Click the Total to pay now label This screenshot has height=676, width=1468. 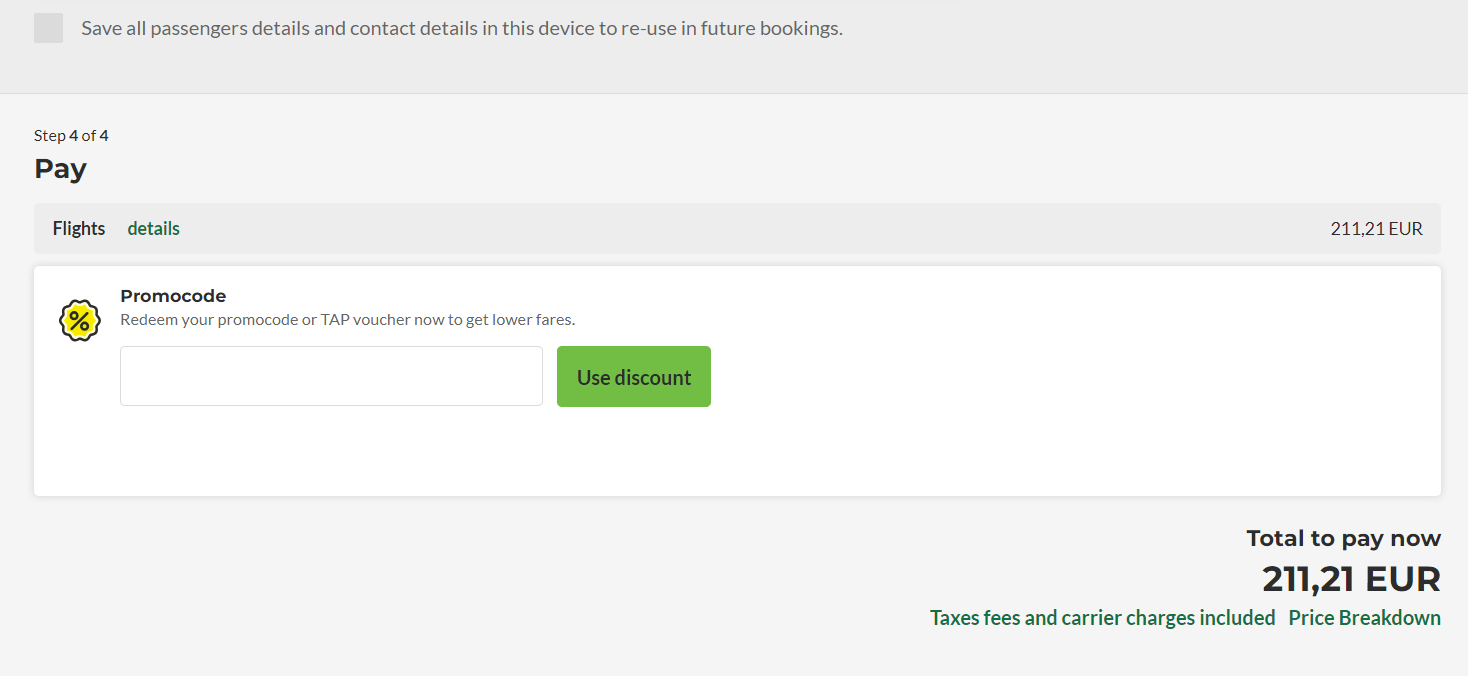pos(1344,538)
